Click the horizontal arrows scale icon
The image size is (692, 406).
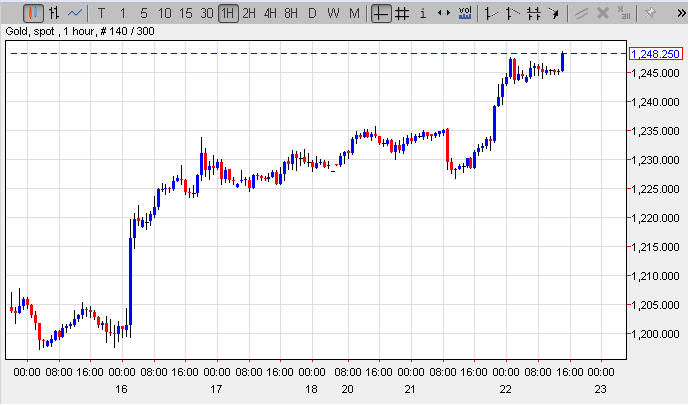point(444,13)
